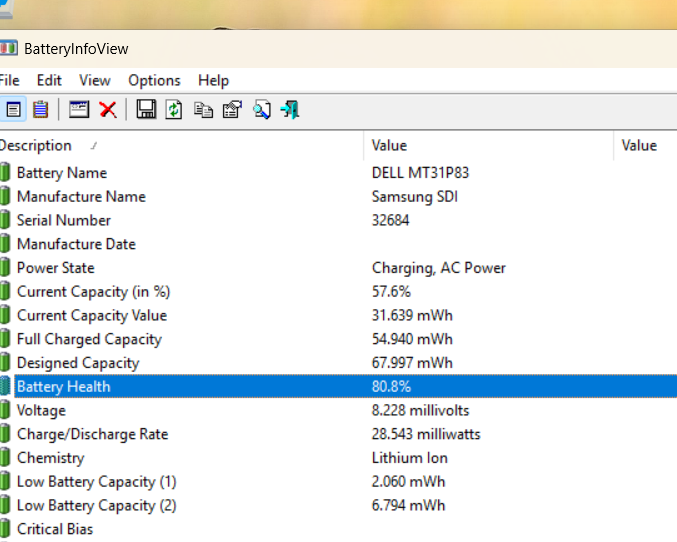Click the highlighted Battery Health label
Screen dimensions: 677x542
63,387
